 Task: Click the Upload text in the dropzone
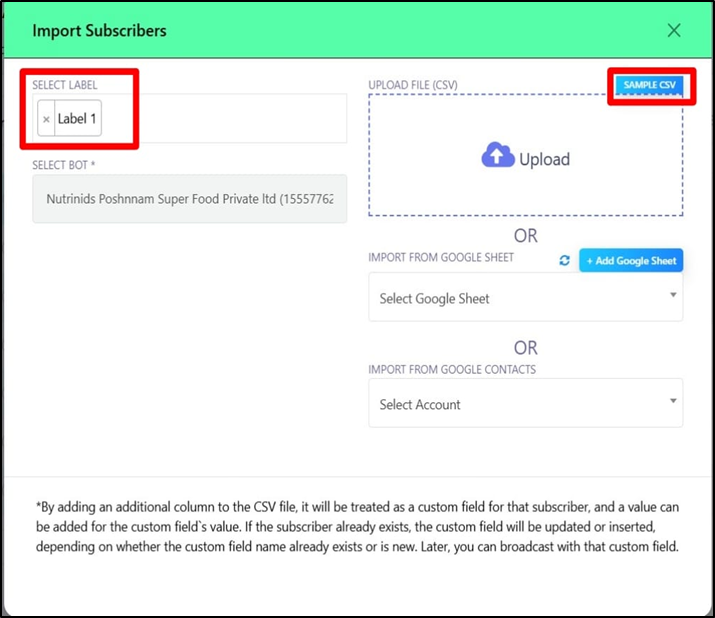(x=544, y=159)
